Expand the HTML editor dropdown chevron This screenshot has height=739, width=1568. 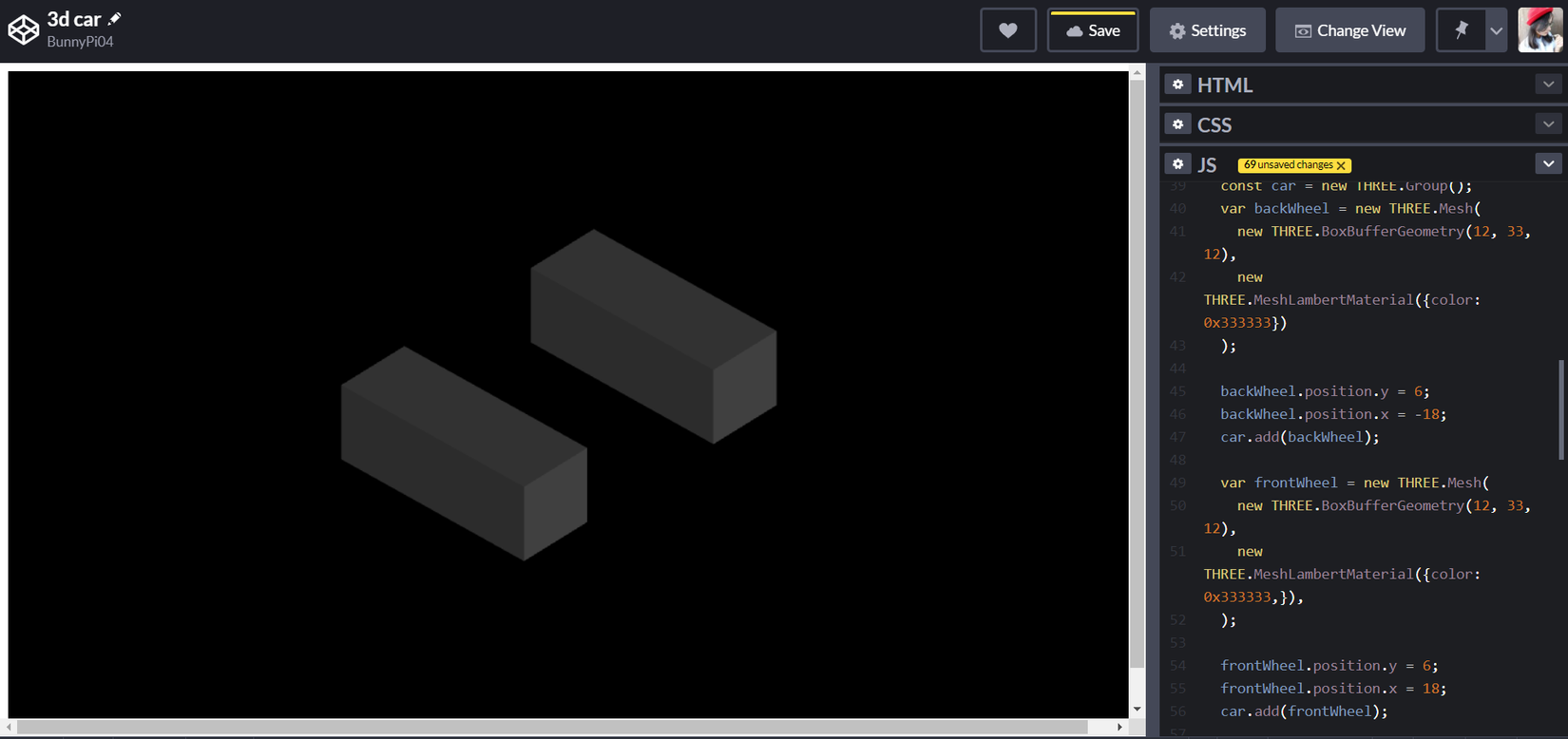pos(1548,85)
